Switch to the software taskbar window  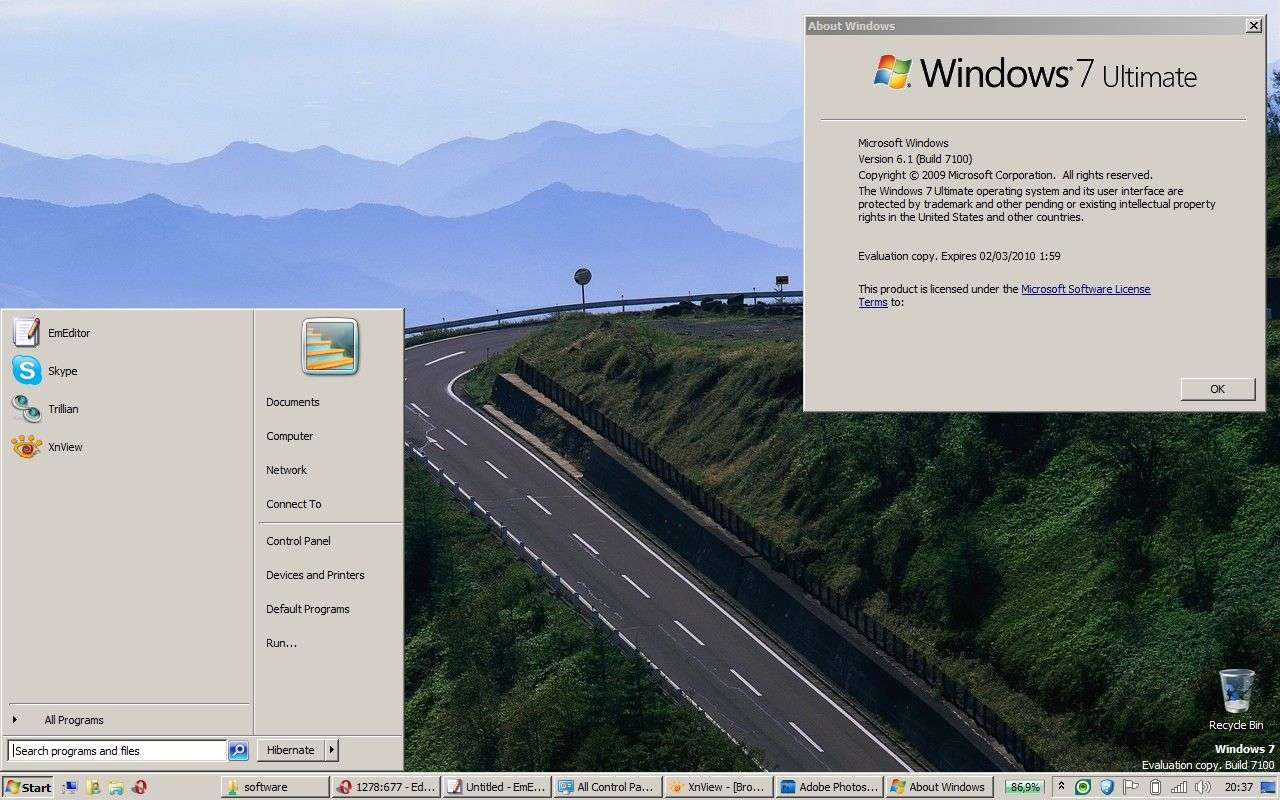pyautogui.click(x=275, y=787)
